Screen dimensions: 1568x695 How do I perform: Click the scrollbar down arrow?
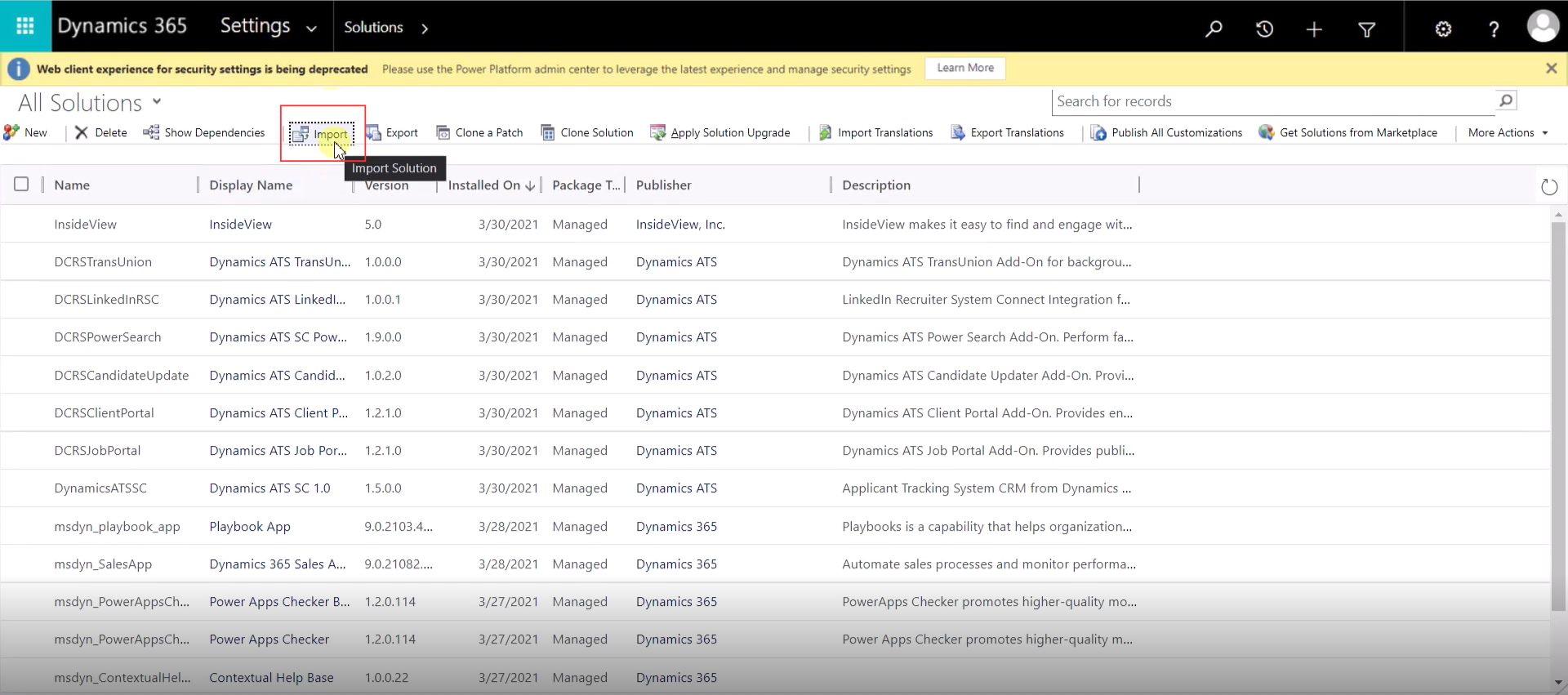(x=1558, y=683)
